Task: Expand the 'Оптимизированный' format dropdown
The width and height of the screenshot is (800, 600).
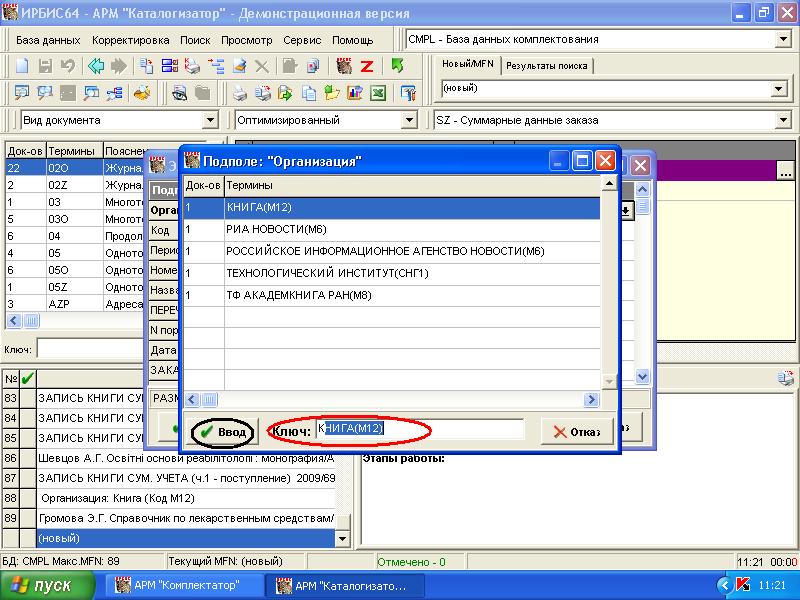Action: [409, 120]
